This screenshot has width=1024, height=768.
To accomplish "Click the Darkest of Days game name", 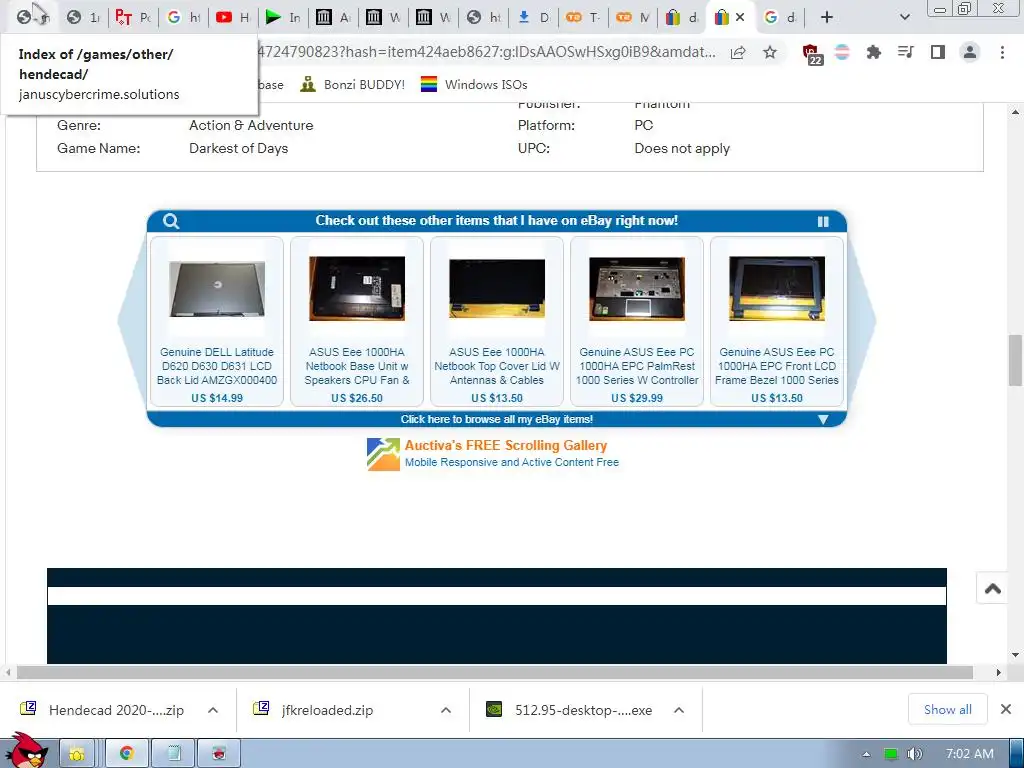I will click(x=238, y=148).
